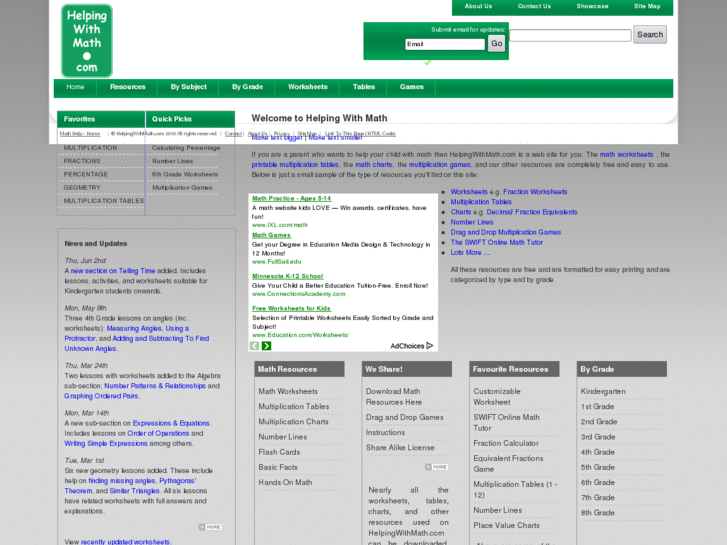Open the Games nav menu
Image resolution: width=727 pixels, height=545 pixels.
tap(411, 87)
